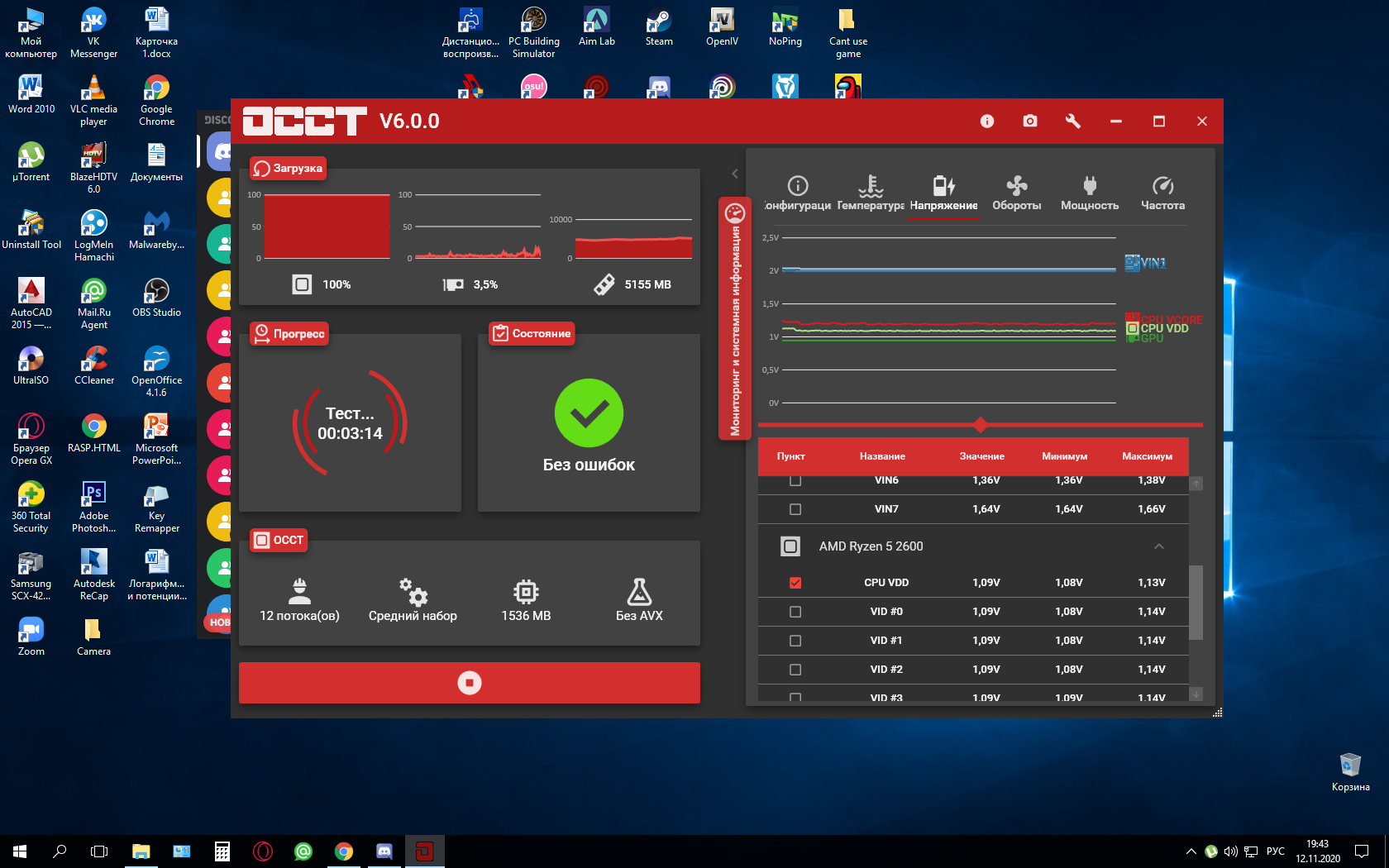This screenshot has height=868, width=1389.
Task: Select VLC media player desktop icon
Action: [x=93, y=101]
